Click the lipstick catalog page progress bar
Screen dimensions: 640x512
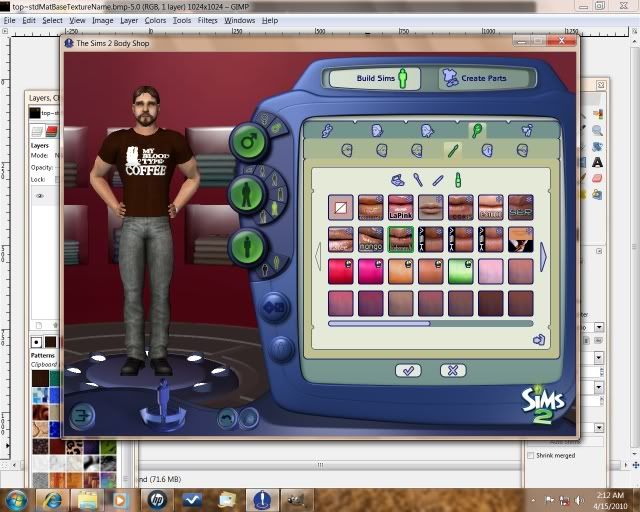pyautogui.click(x=430, y=323)
